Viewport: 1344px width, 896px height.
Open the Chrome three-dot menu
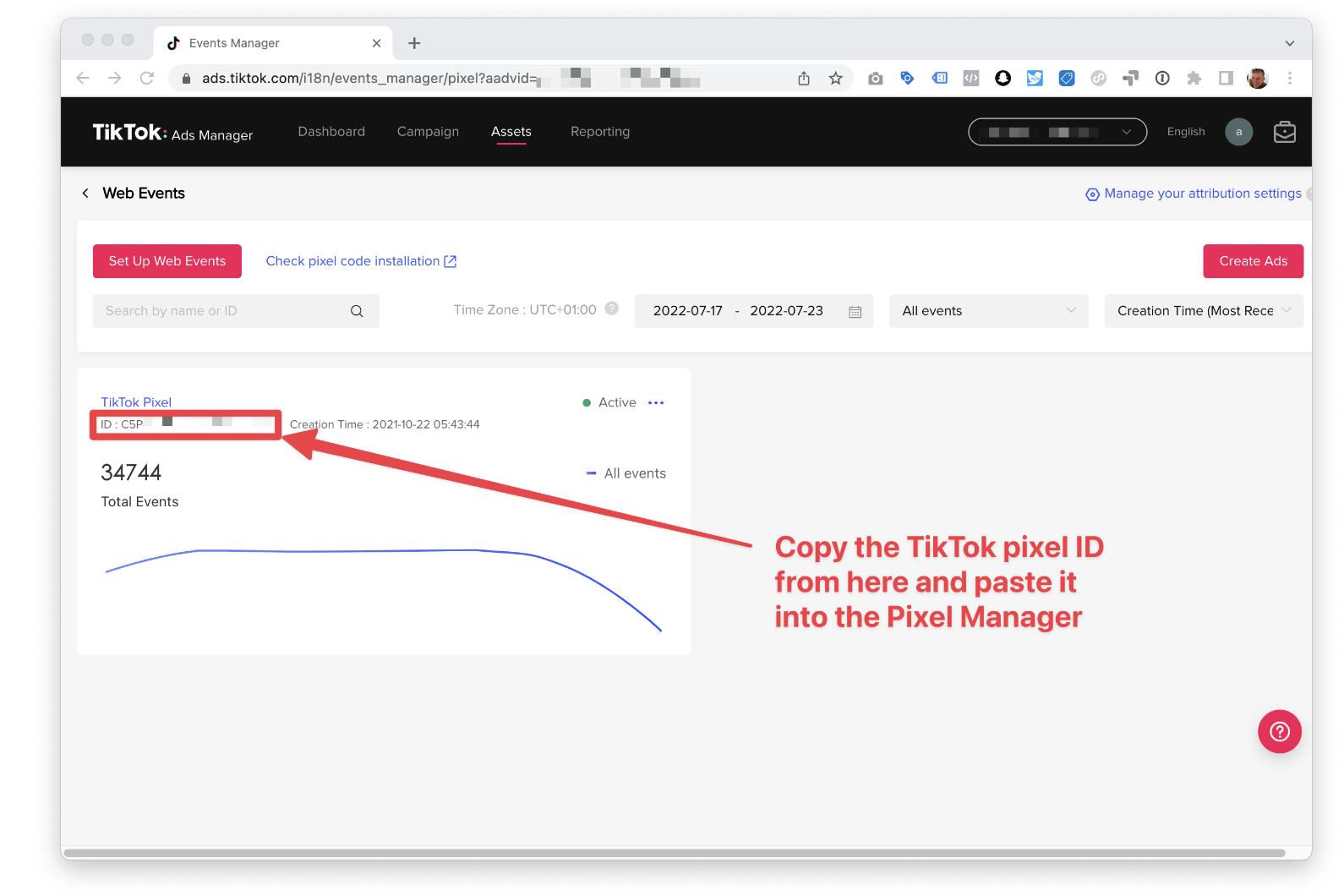[1290, 78]
